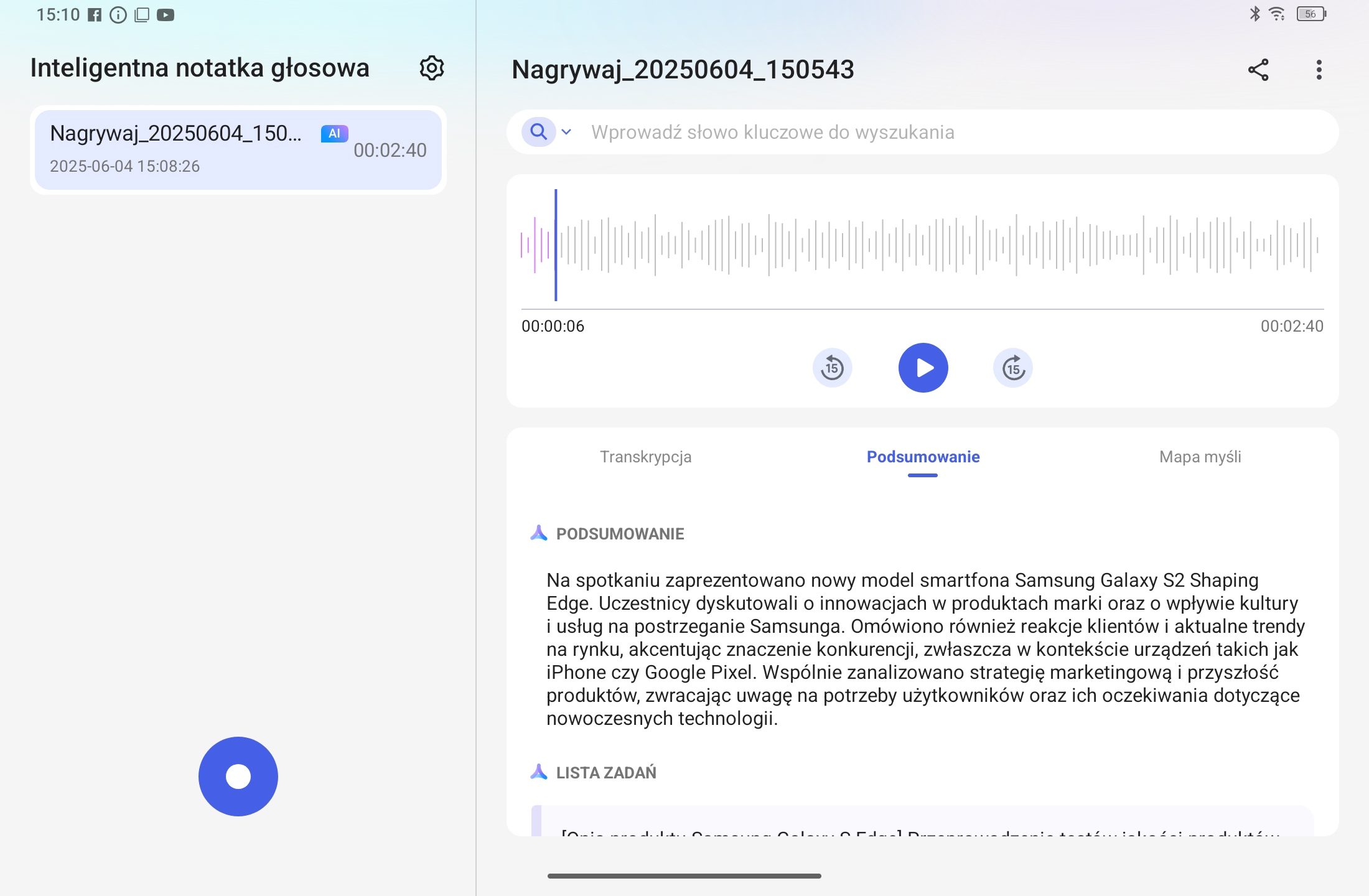Tap the search magnifier icon

click(x=538, y=132)
